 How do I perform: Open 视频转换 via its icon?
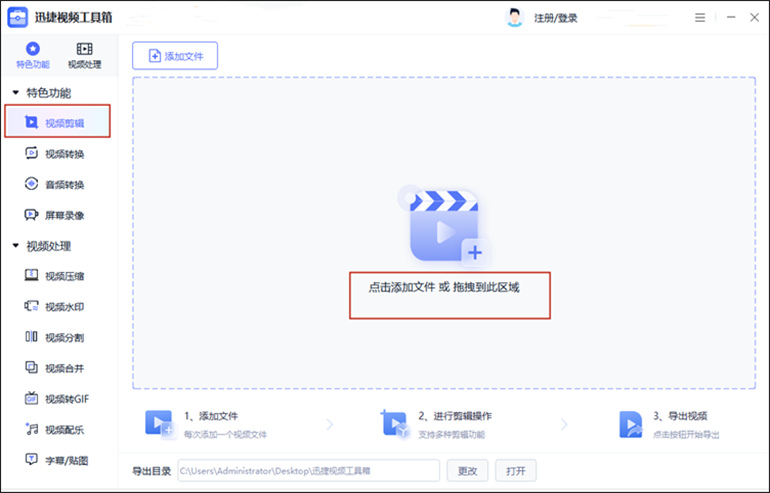(x=31, y=153)
